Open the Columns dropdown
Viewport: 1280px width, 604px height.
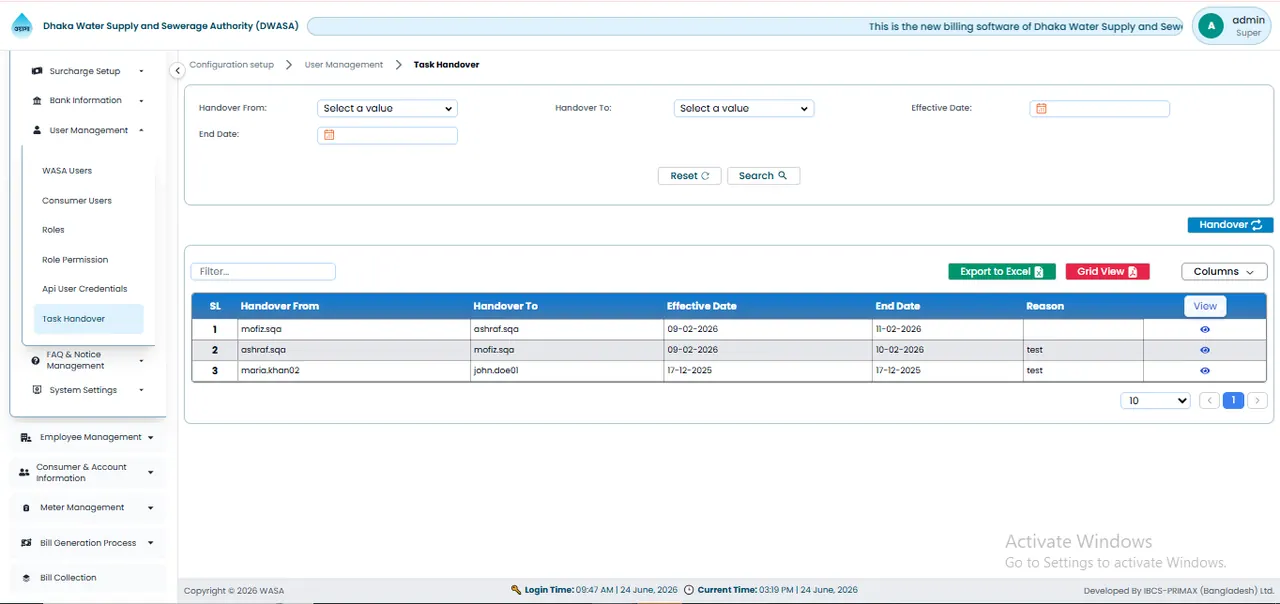click(1224, 271)
